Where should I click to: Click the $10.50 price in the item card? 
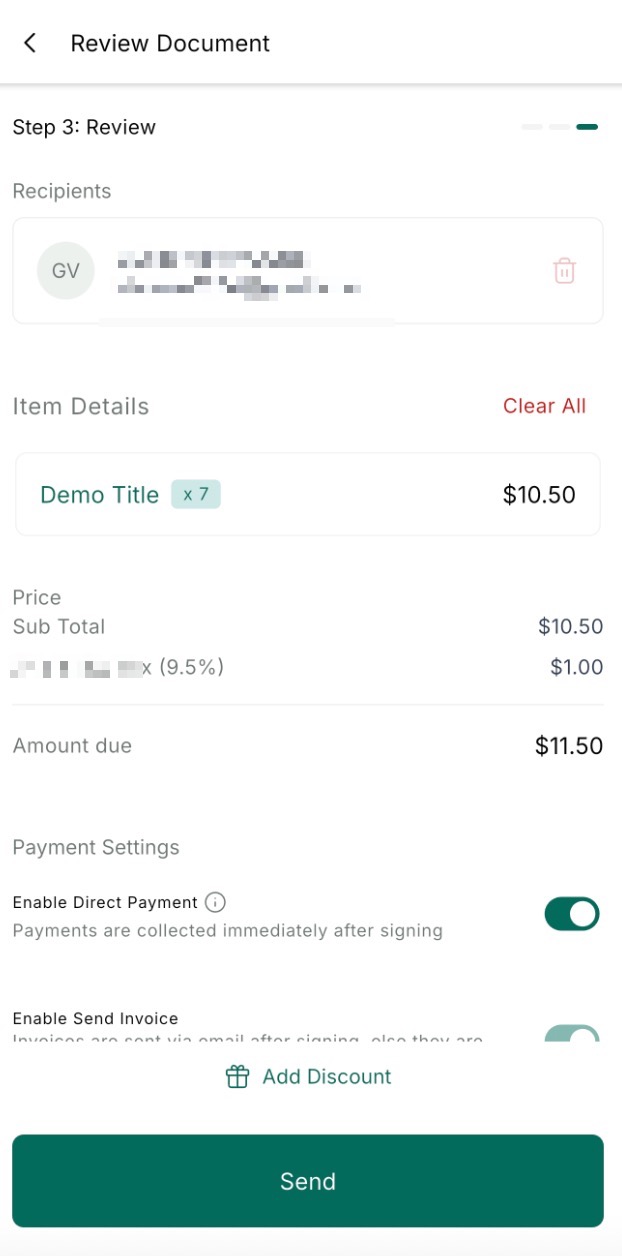[x=539, y=495]
